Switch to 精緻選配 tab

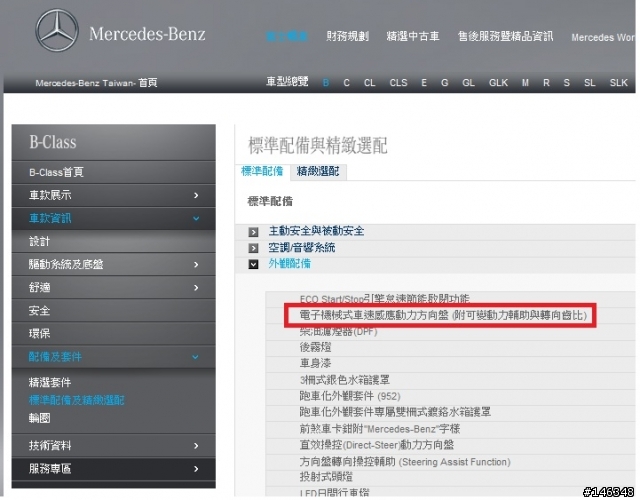pyautogui.click(x=318, y=171)
